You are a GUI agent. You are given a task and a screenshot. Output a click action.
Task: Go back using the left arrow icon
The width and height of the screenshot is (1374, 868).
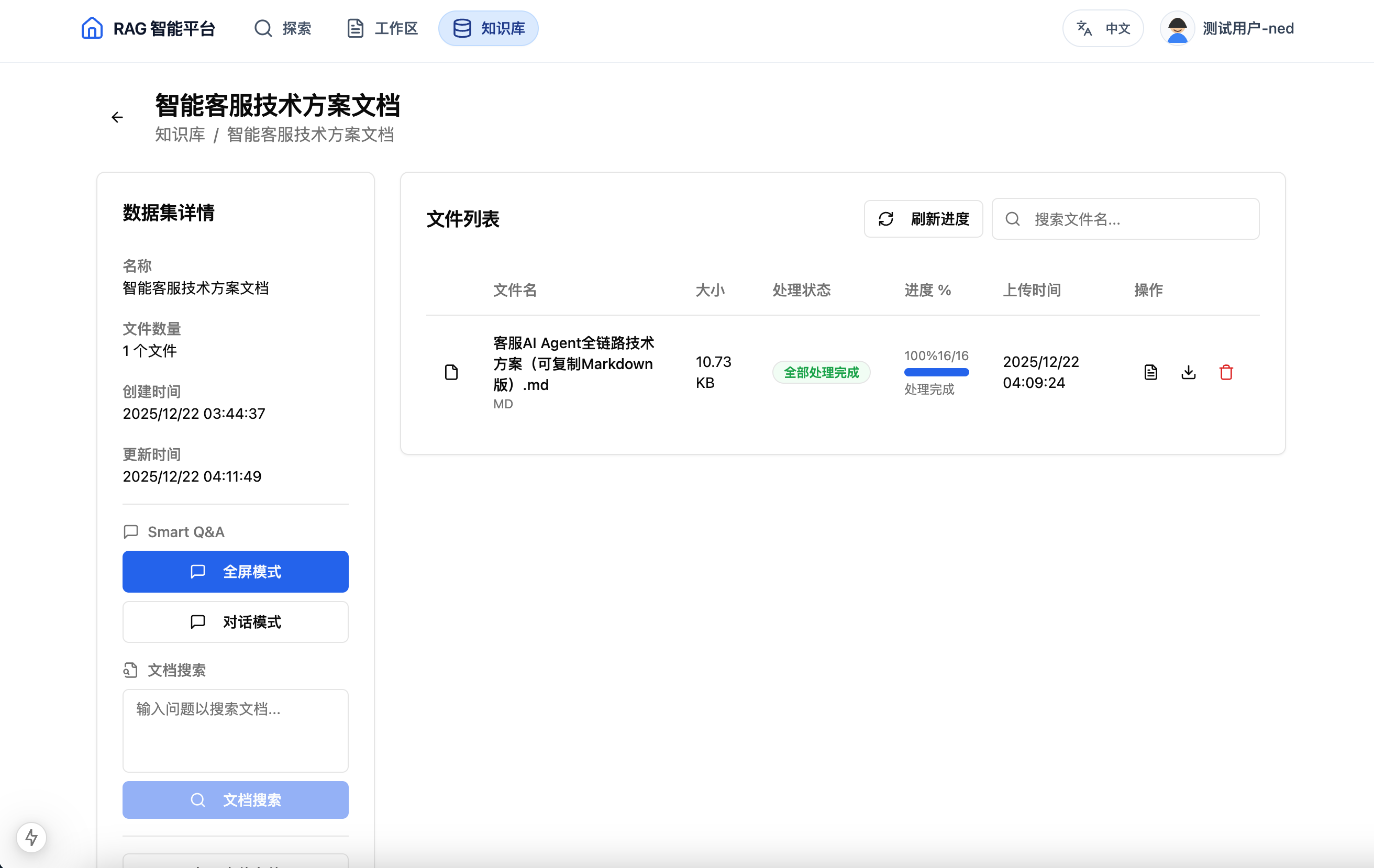(x=117, y=117)
